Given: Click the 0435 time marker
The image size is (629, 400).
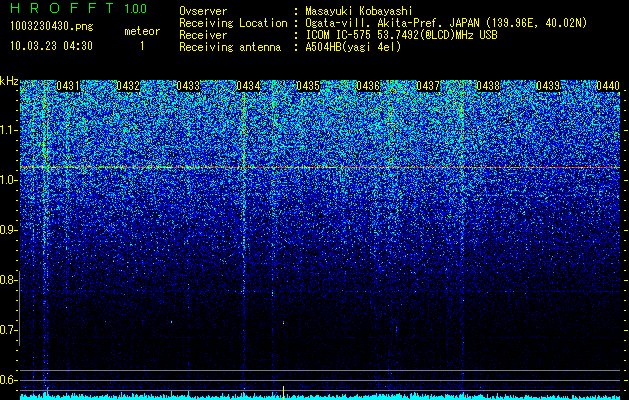Looking at the screenshot, I should click(x=308, y=86).
